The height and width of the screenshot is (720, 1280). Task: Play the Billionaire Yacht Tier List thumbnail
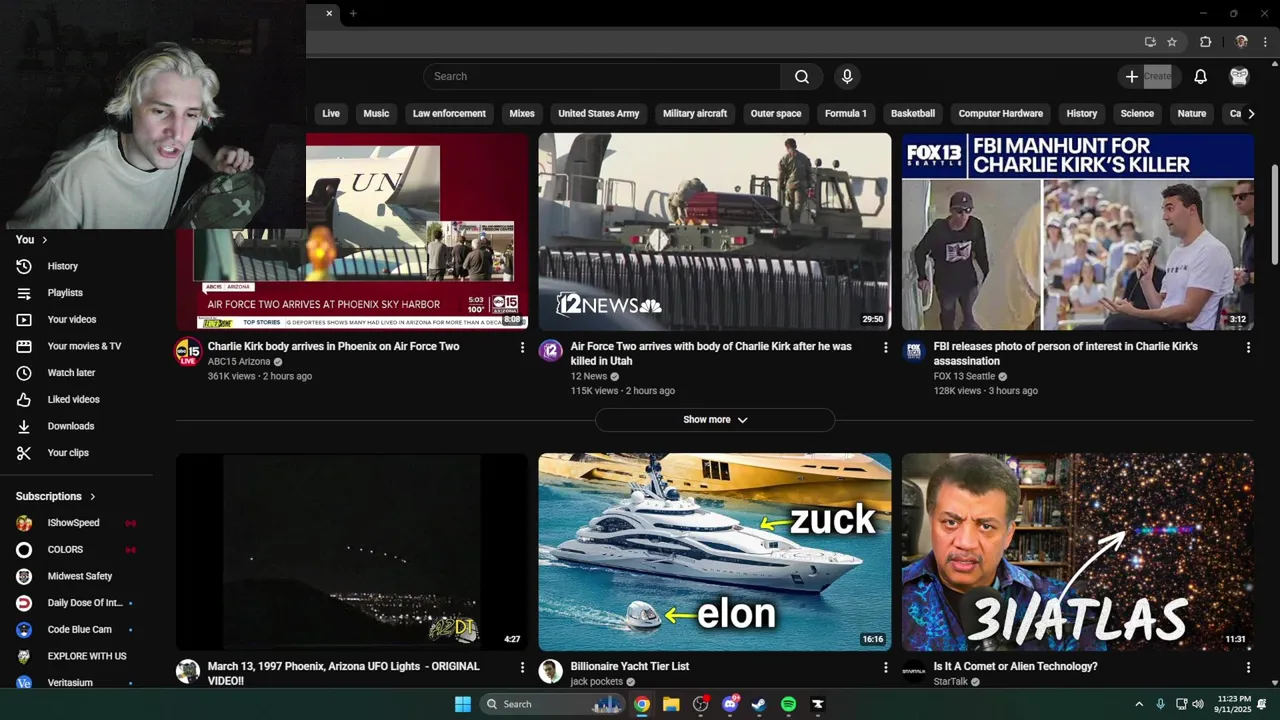click(x=715, y=552)
